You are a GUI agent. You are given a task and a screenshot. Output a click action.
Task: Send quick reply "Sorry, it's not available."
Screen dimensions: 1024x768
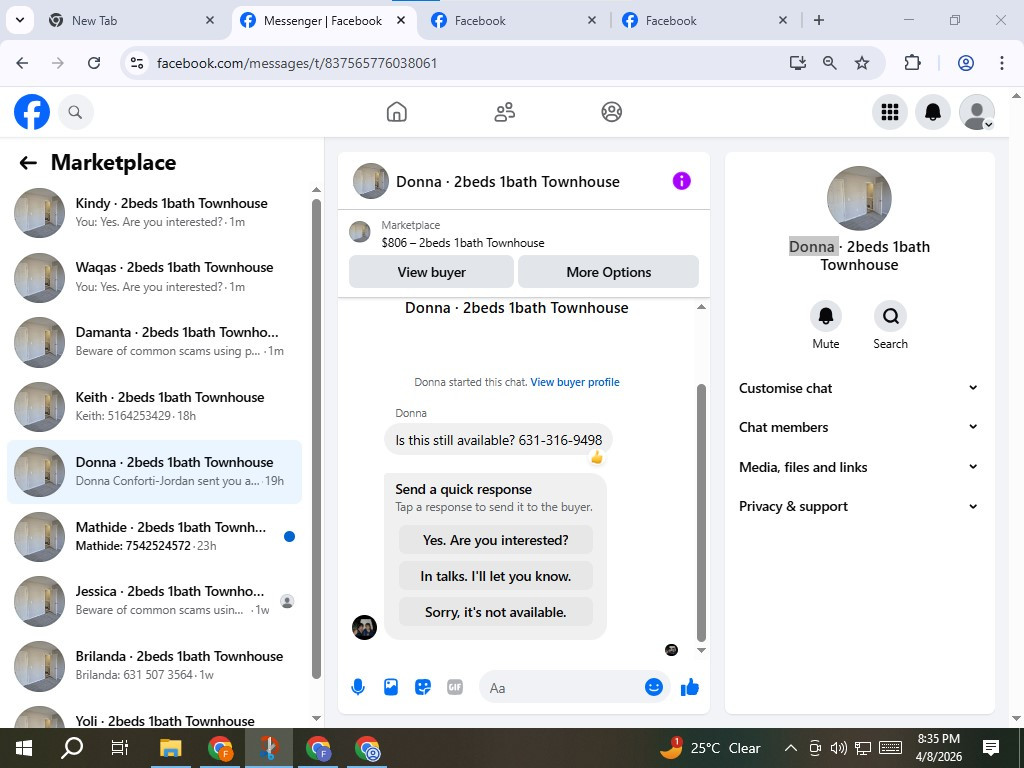[496, 612]
